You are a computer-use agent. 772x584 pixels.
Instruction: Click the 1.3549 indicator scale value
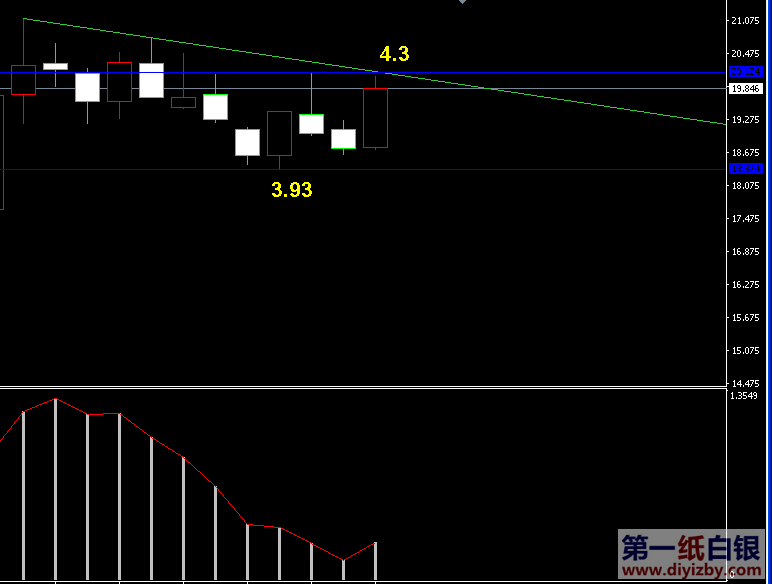pyautogui.click(x=745, y=396)
